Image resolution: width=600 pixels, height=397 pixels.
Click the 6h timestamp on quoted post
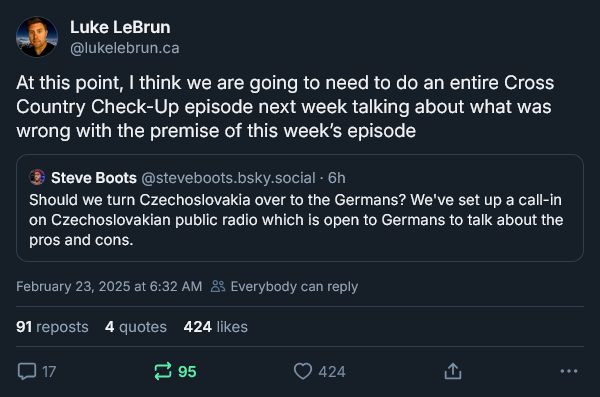tap(337, 178)
